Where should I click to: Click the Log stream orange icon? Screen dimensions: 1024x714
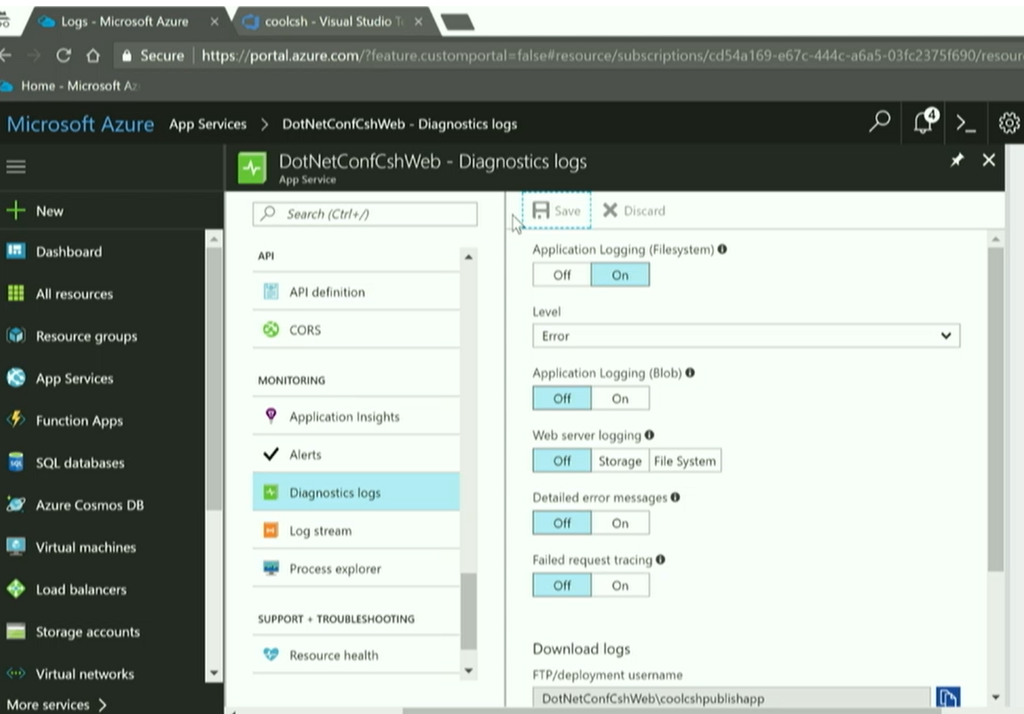click(x=271, y=530)
